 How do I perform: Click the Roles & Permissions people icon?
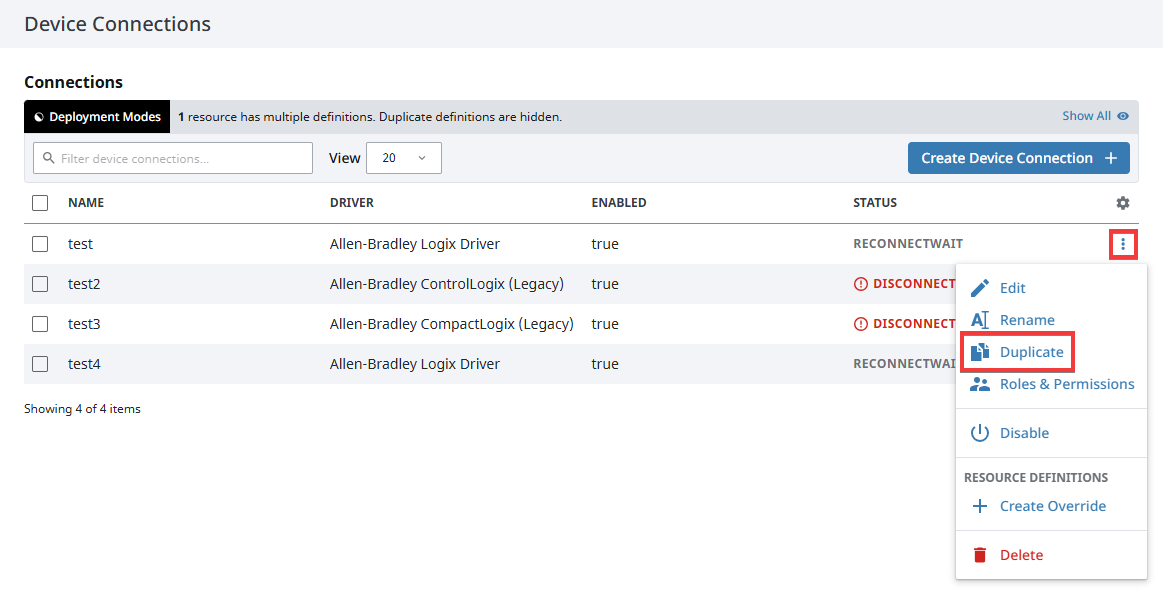[979, 383]
